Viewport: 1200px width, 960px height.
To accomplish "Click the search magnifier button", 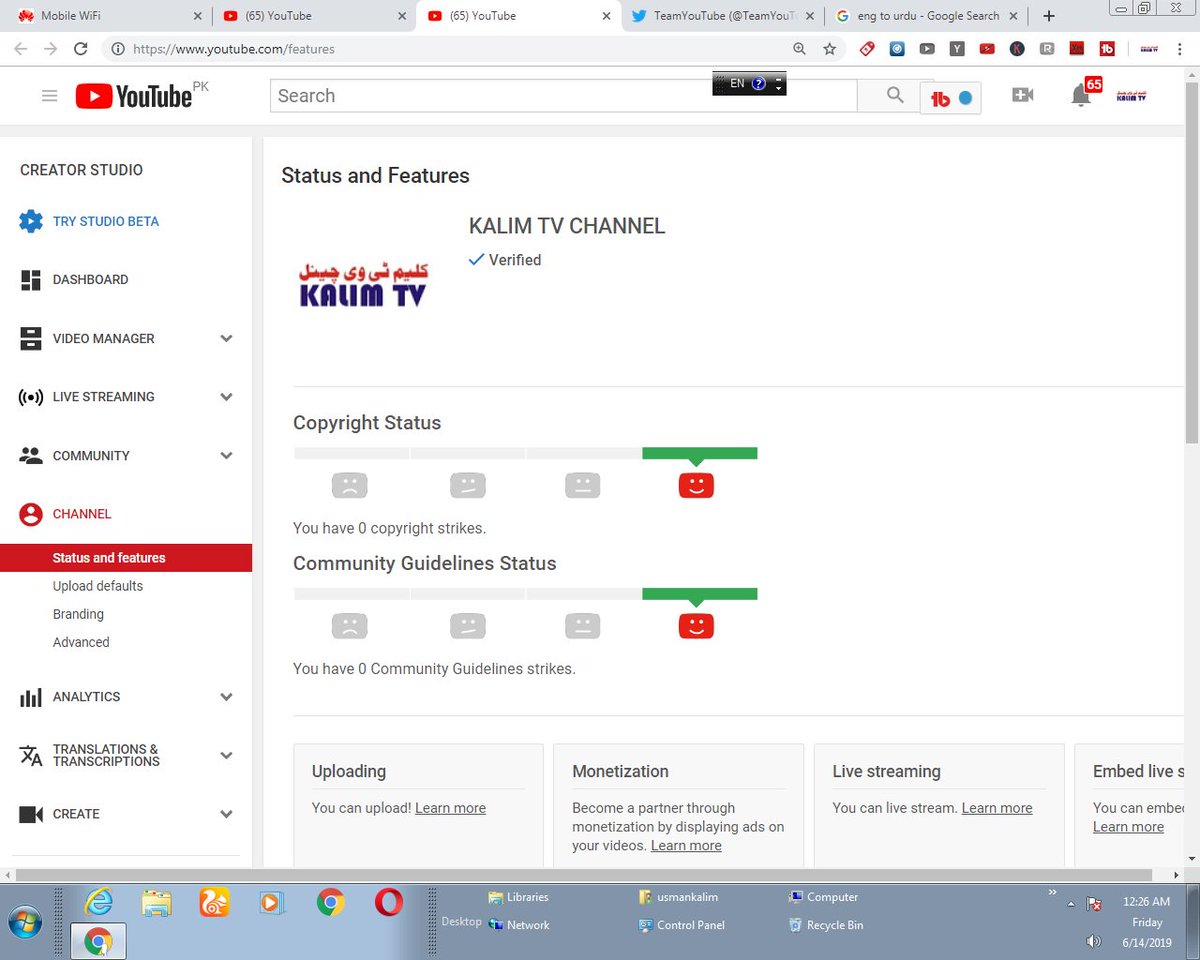I will click(895, 96).
